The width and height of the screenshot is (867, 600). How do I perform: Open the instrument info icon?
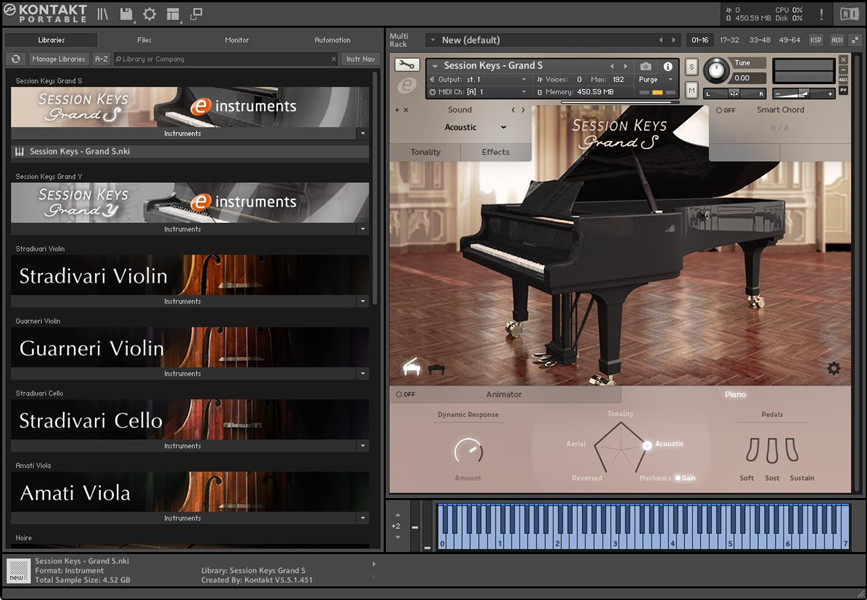point(668,66)
